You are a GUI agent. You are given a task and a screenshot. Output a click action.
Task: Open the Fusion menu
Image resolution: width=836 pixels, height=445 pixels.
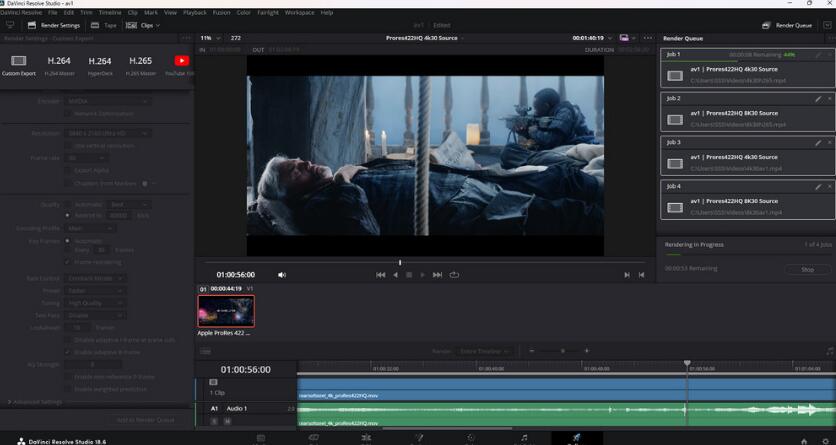[x=221, y=12]
